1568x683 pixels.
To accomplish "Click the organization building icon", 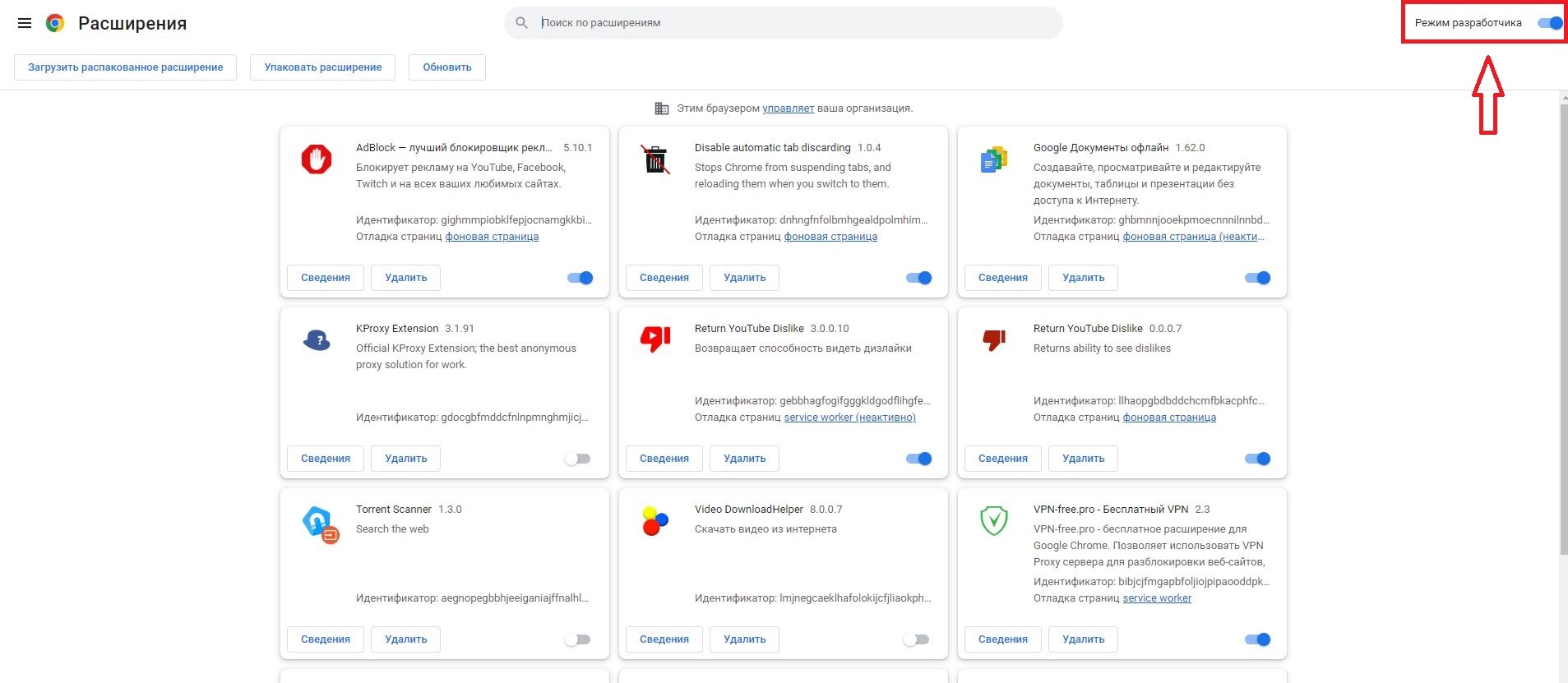I will (661, 108).
